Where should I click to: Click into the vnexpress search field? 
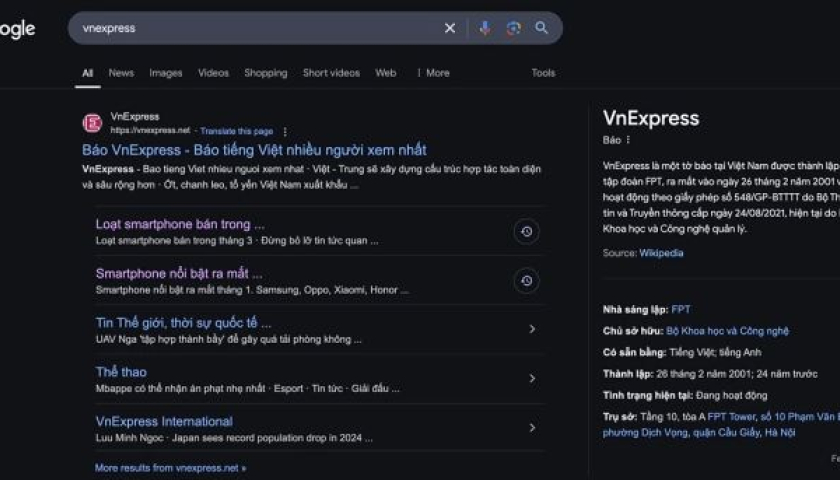(x=250, y=28)
